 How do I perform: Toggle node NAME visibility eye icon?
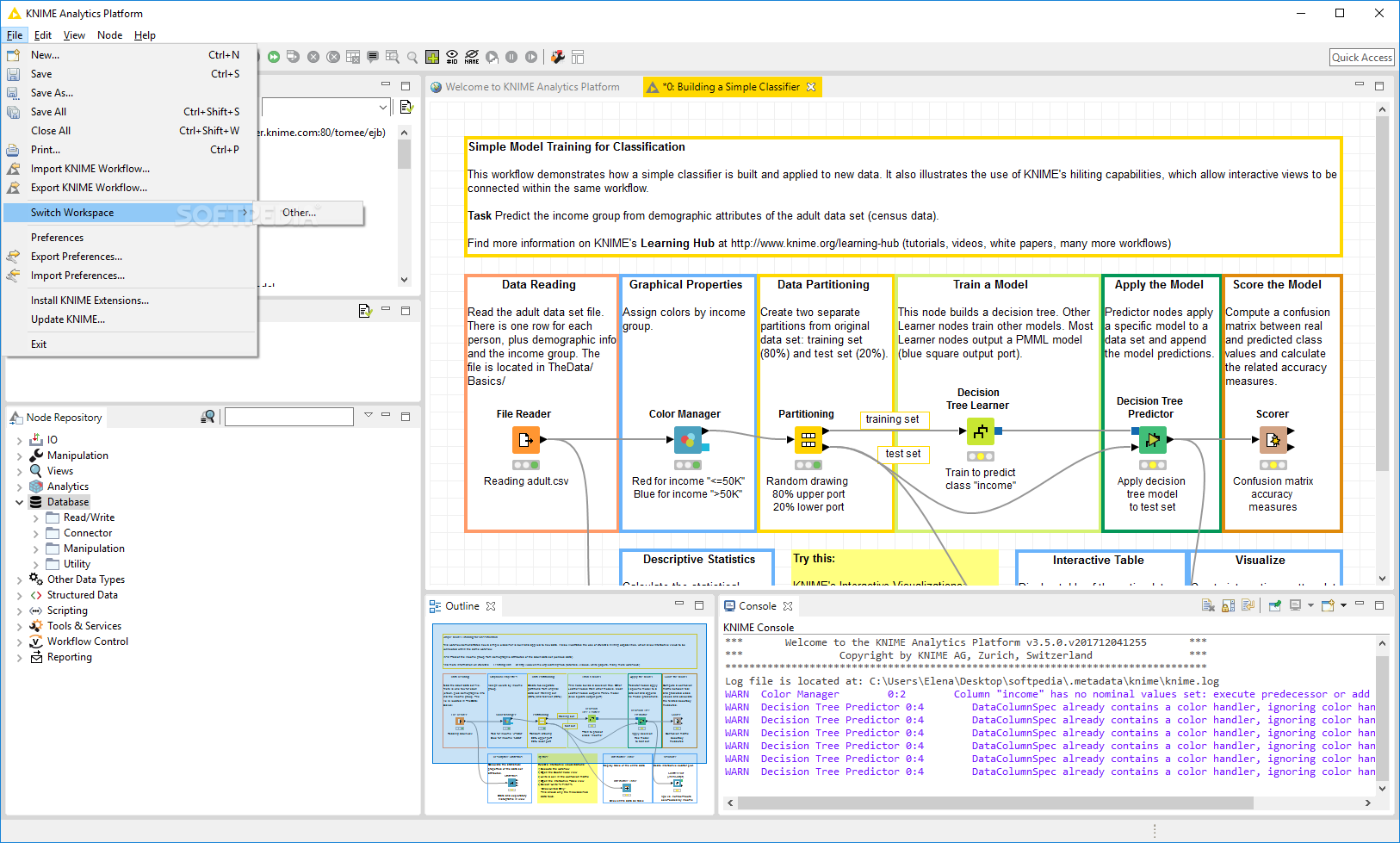[x=472, y=57]
